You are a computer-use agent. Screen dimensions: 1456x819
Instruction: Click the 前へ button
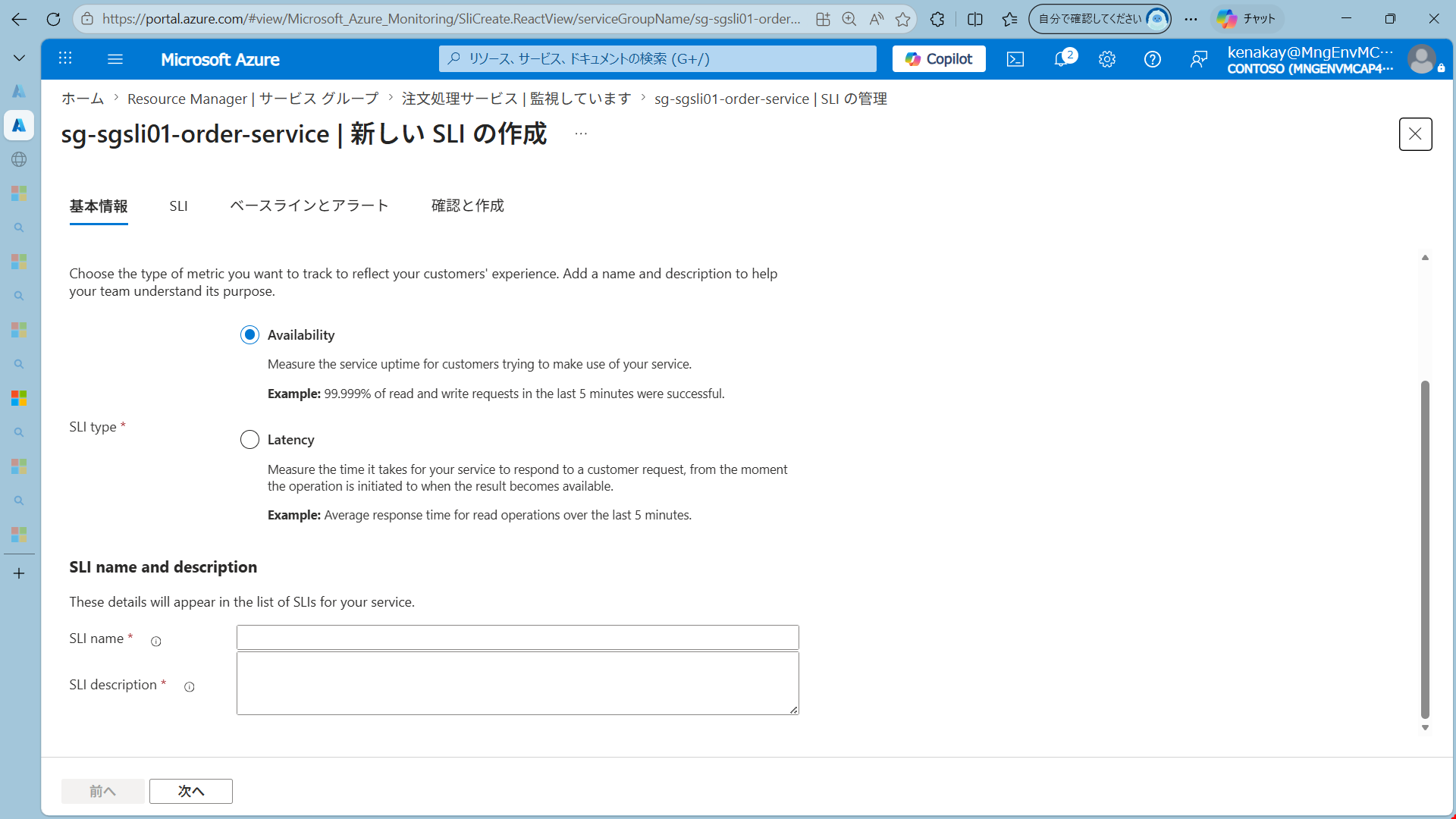(x=103, y=791)
